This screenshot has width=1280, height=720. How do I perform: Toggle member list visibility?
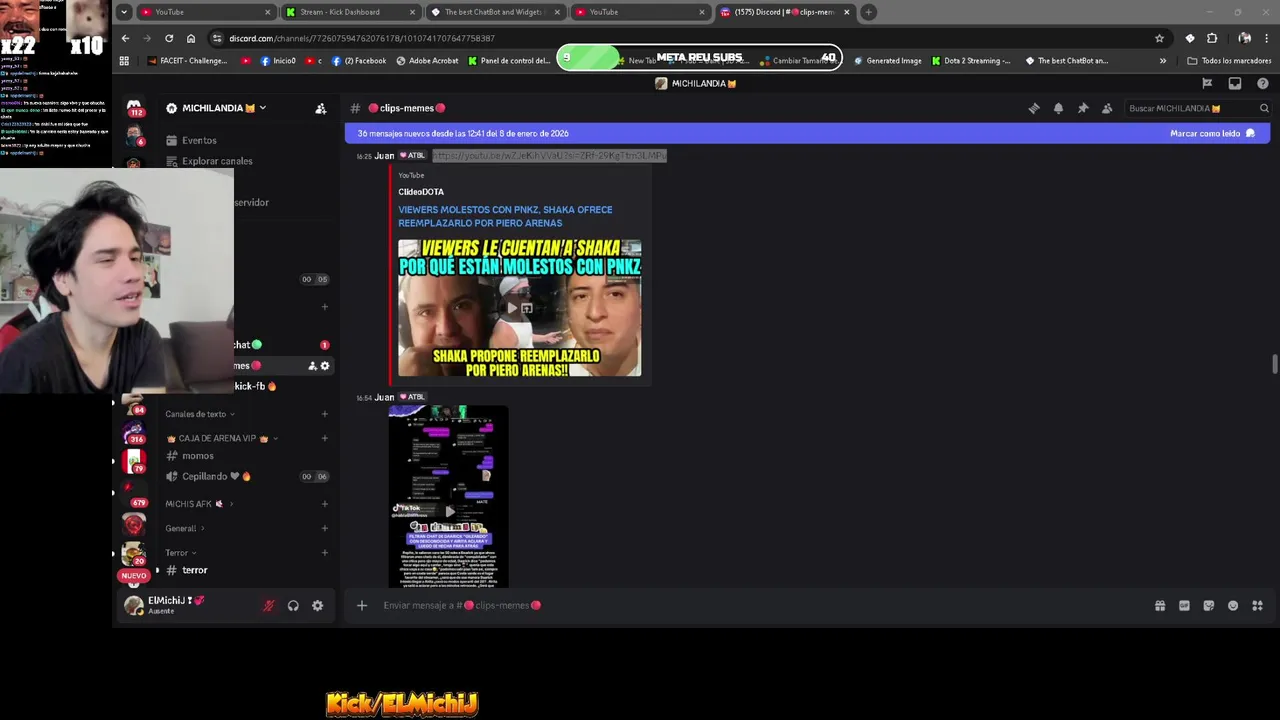[x=1107, y=108]
